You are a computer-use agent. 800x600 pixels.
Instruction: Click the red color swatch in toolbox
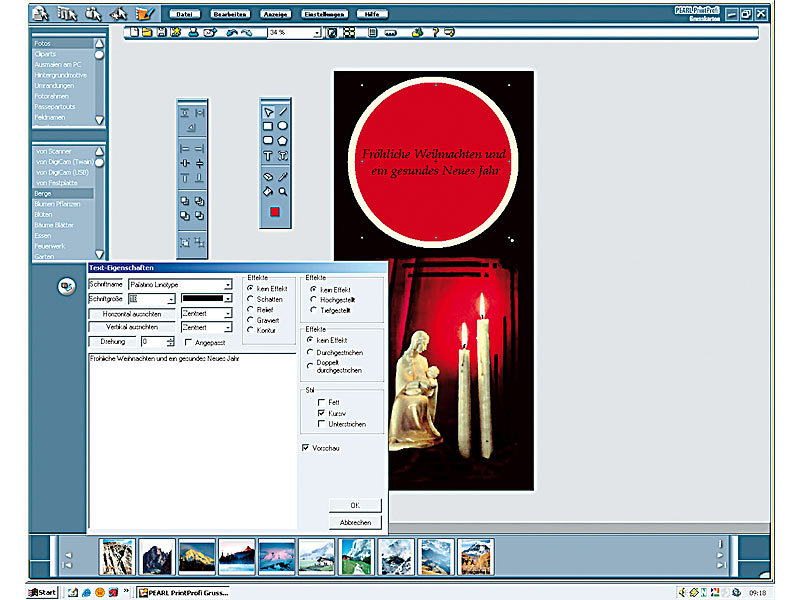tap(275, 212)
